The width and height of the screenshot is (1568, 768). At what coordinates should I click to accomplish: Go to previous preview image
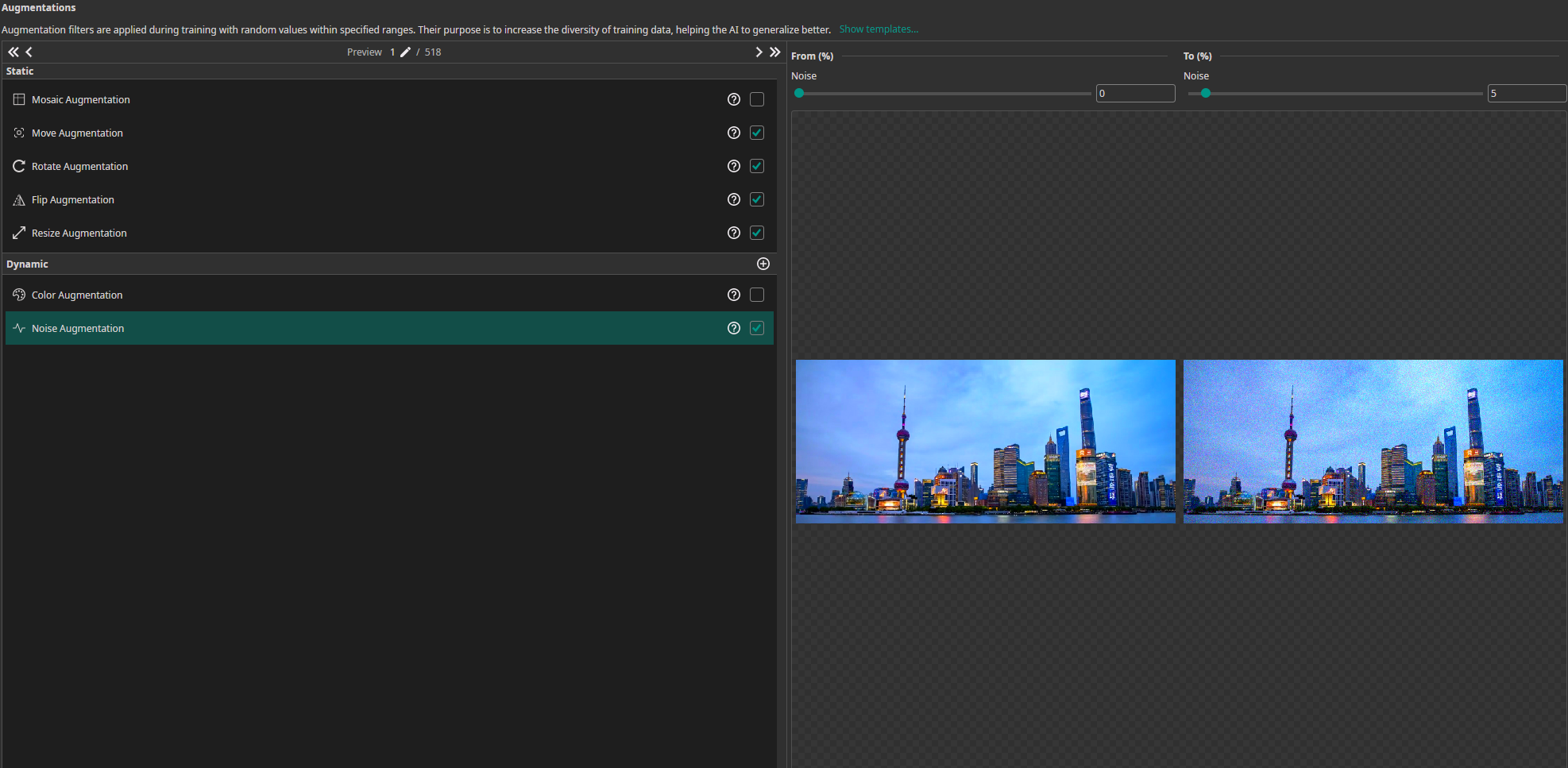29,52
